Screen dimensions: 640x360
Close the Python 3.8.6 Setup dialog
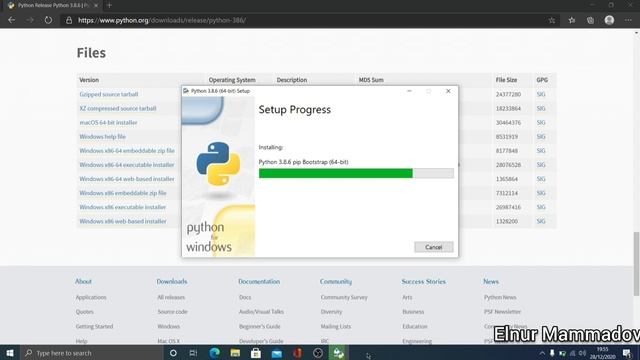pyautogui.click(x=448, y=91)
